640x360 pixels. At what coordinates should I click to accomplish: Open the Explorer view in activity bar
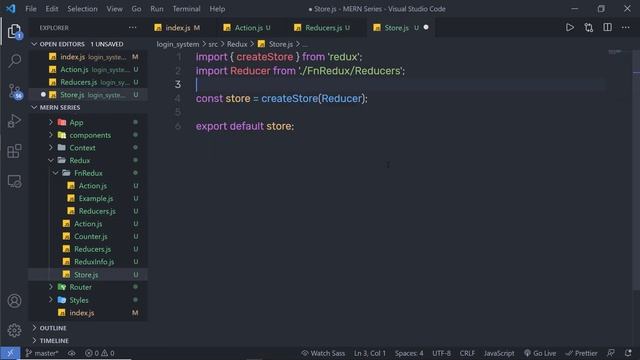tap(14, 31)
